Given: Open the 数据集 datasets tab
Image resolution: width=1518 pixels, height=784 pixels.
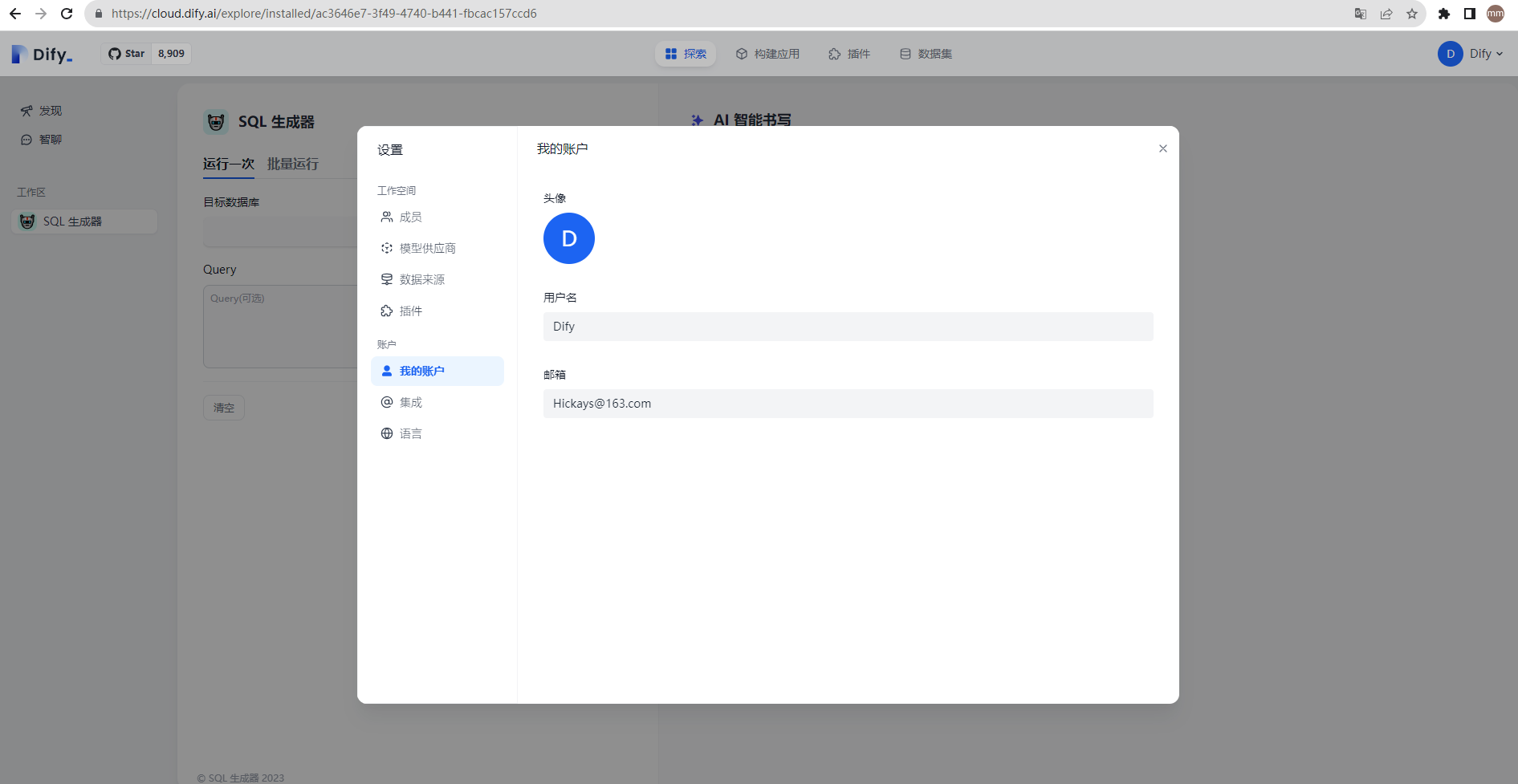Looking at the screenshot, I should tap(926, 54).
